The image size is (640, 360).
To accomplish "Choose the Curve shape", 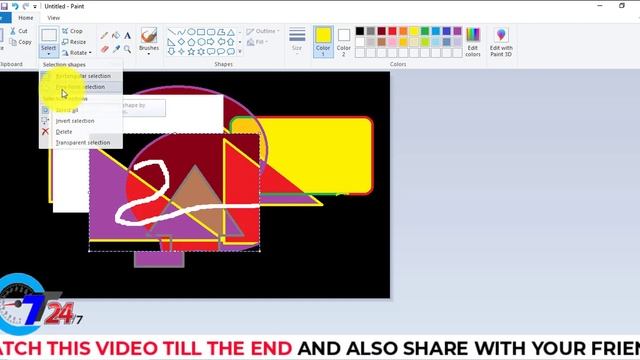I will coord(181,32).
